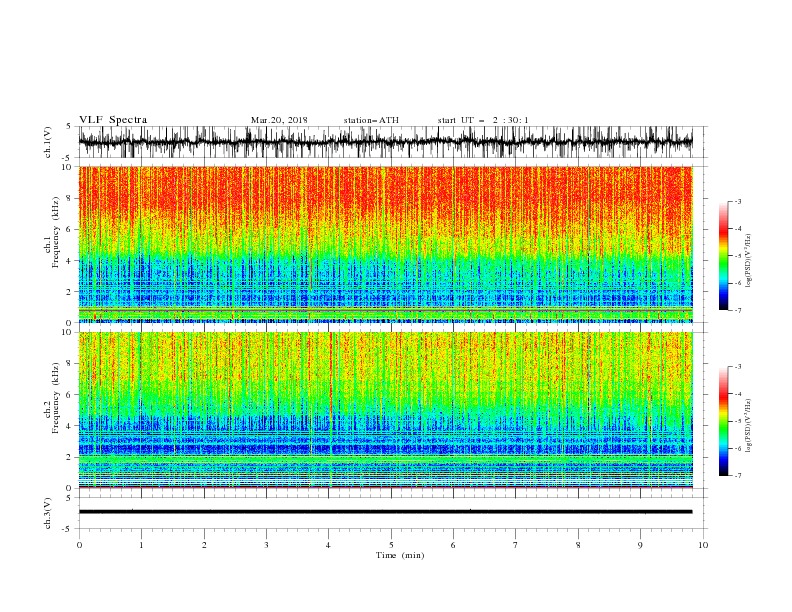Click the "start UT = 2:30:1" text
Screen dimensions: 792x612
(483, 120)
